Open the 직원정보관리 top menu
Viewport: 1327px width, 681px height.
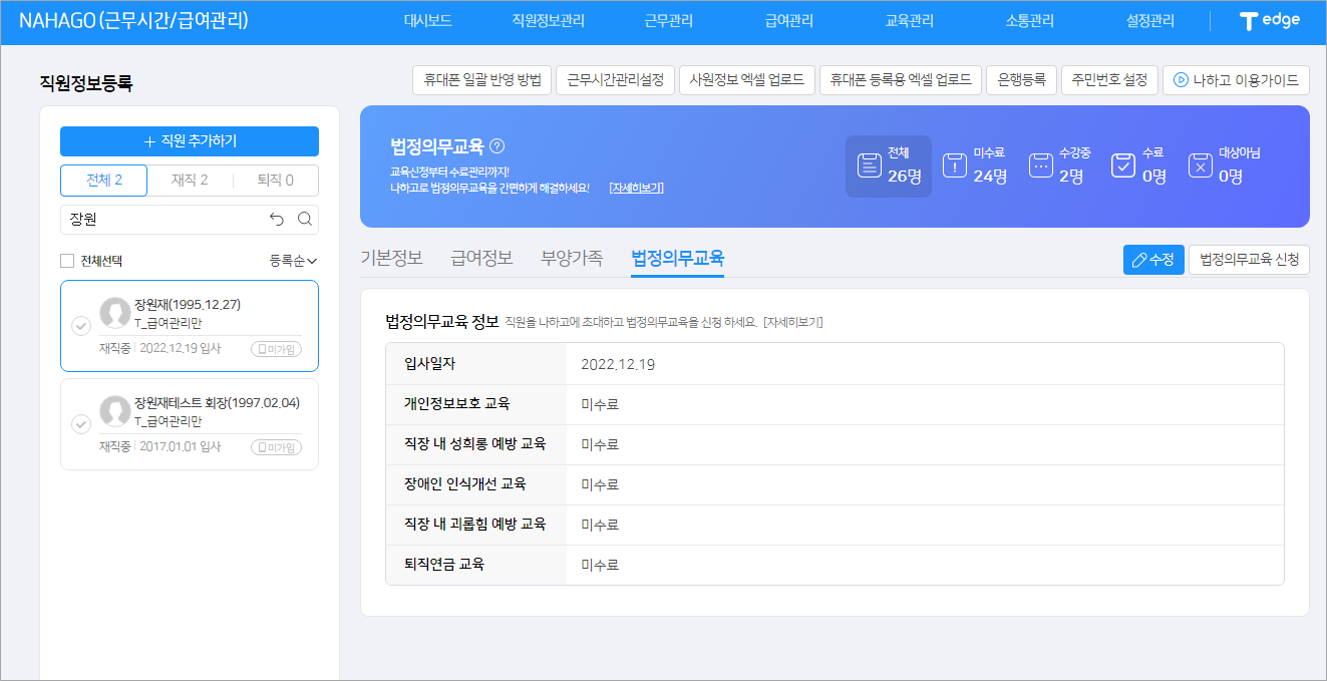(x=548, y=21)
